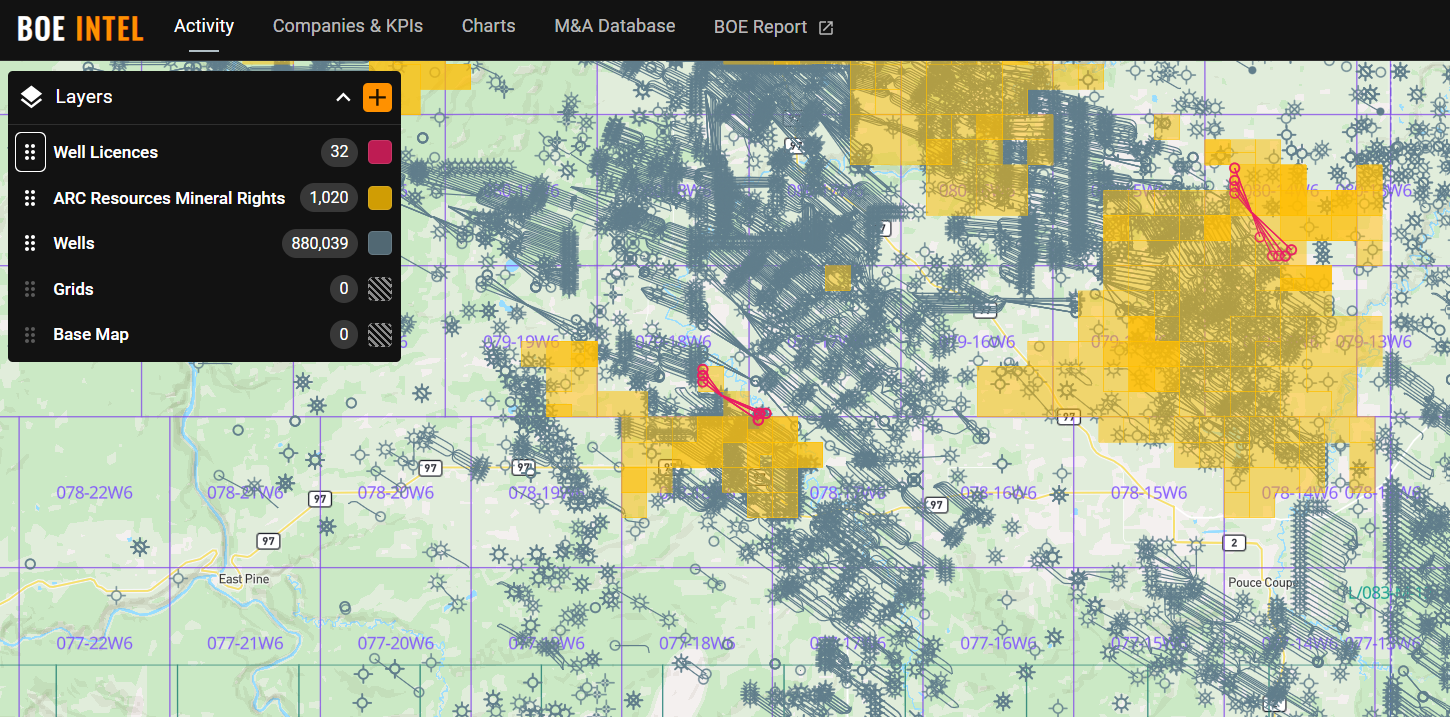The image size is (1450, 717).
Task: Click the 078-15W6 township label
Action: [x=1149, y=493]
